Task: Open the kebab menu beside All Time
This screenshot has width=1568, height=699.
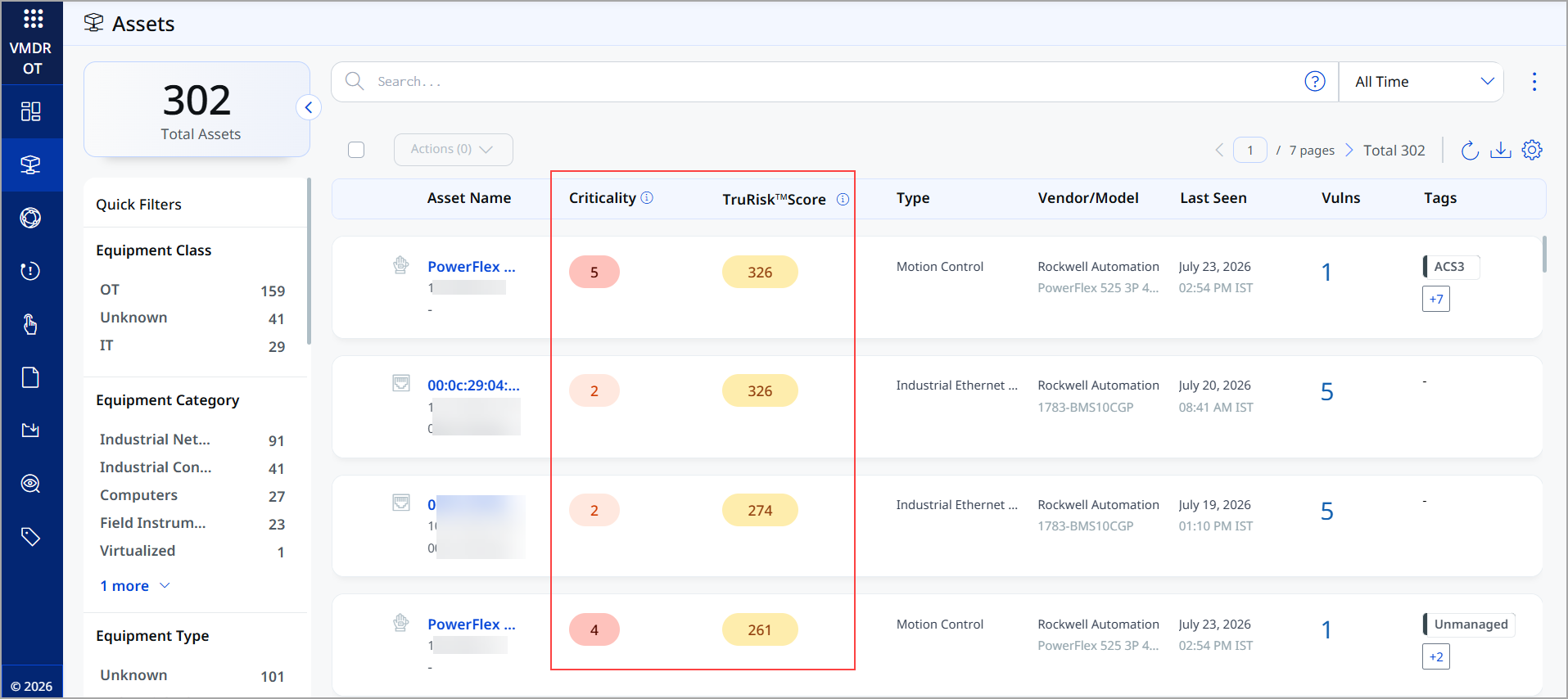Action: [1534, 82]
